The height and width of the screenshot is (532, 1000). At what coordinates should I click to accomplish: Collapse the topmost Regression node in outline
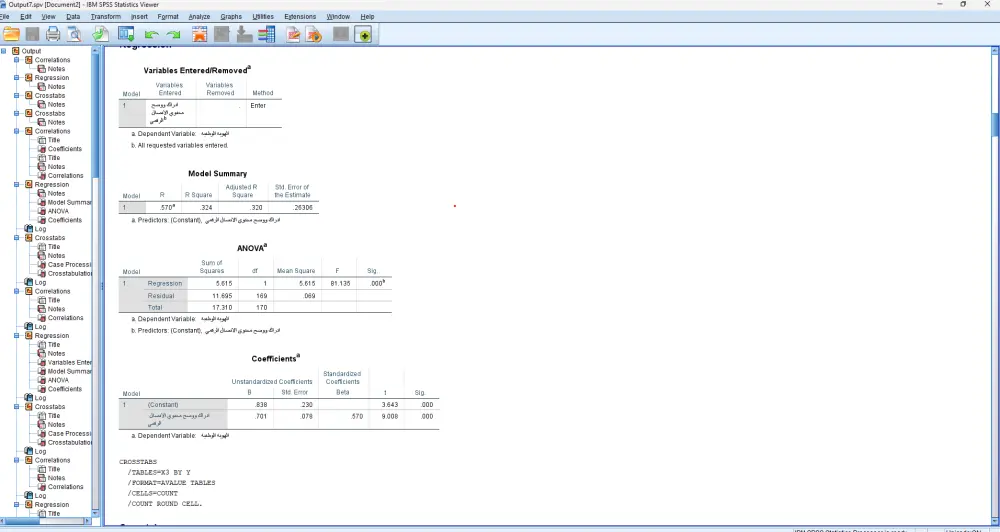click(17, 78)
